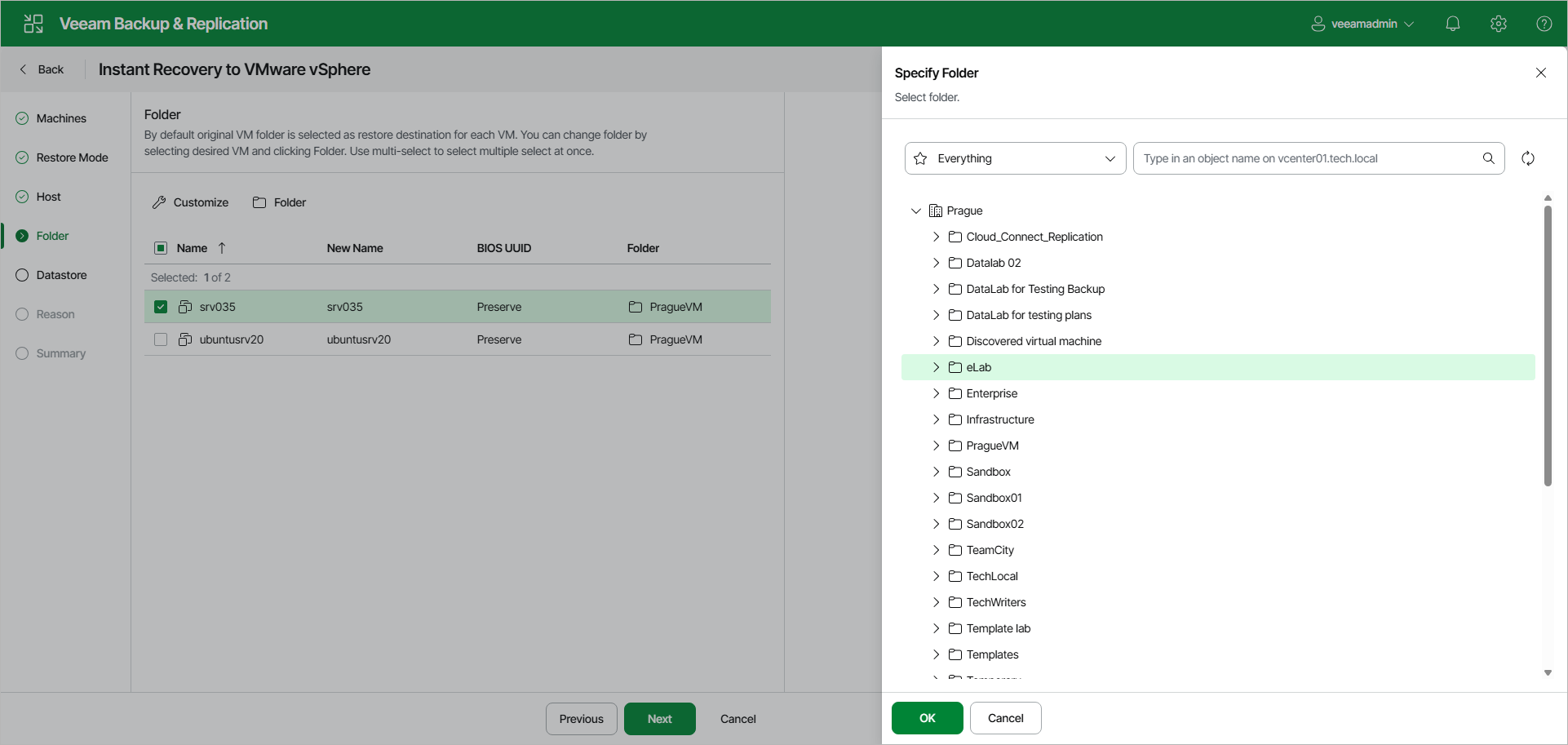Toggle the select-all checkbox in table header
The image size is (1568, 745).
point(161,248)
